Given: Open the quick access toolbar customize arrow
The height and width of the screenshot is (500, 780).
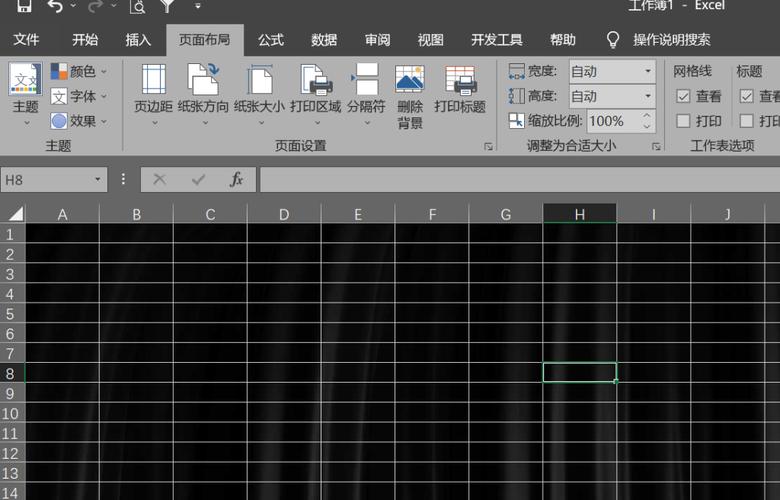Looking at the screenshot, I should (x=197, y=6).
